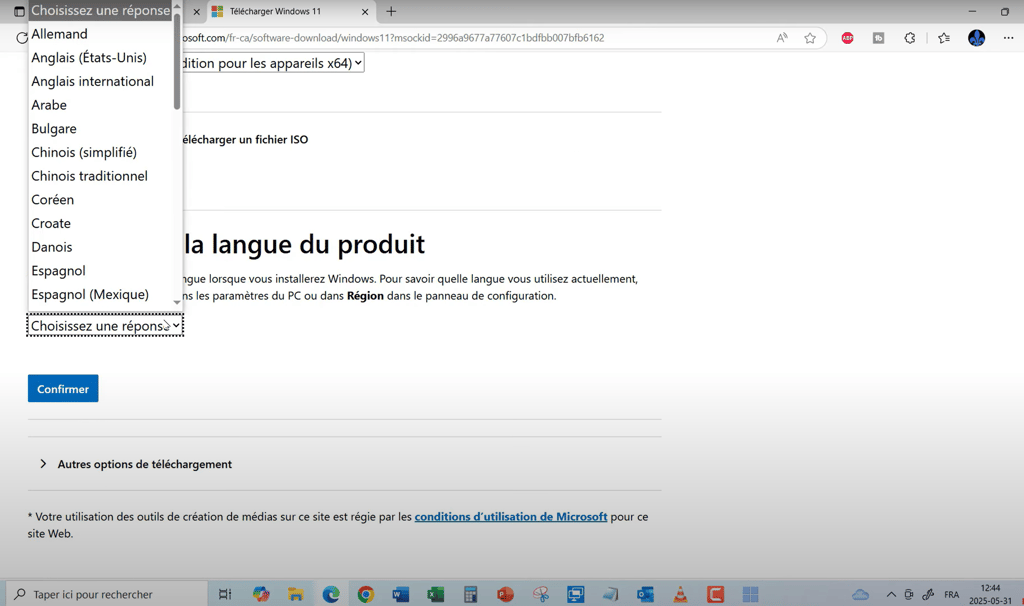The height and width of the screenshot is (606, 1024).
Task: Open the clock and date flyout
Action: [x=990, y=594]
